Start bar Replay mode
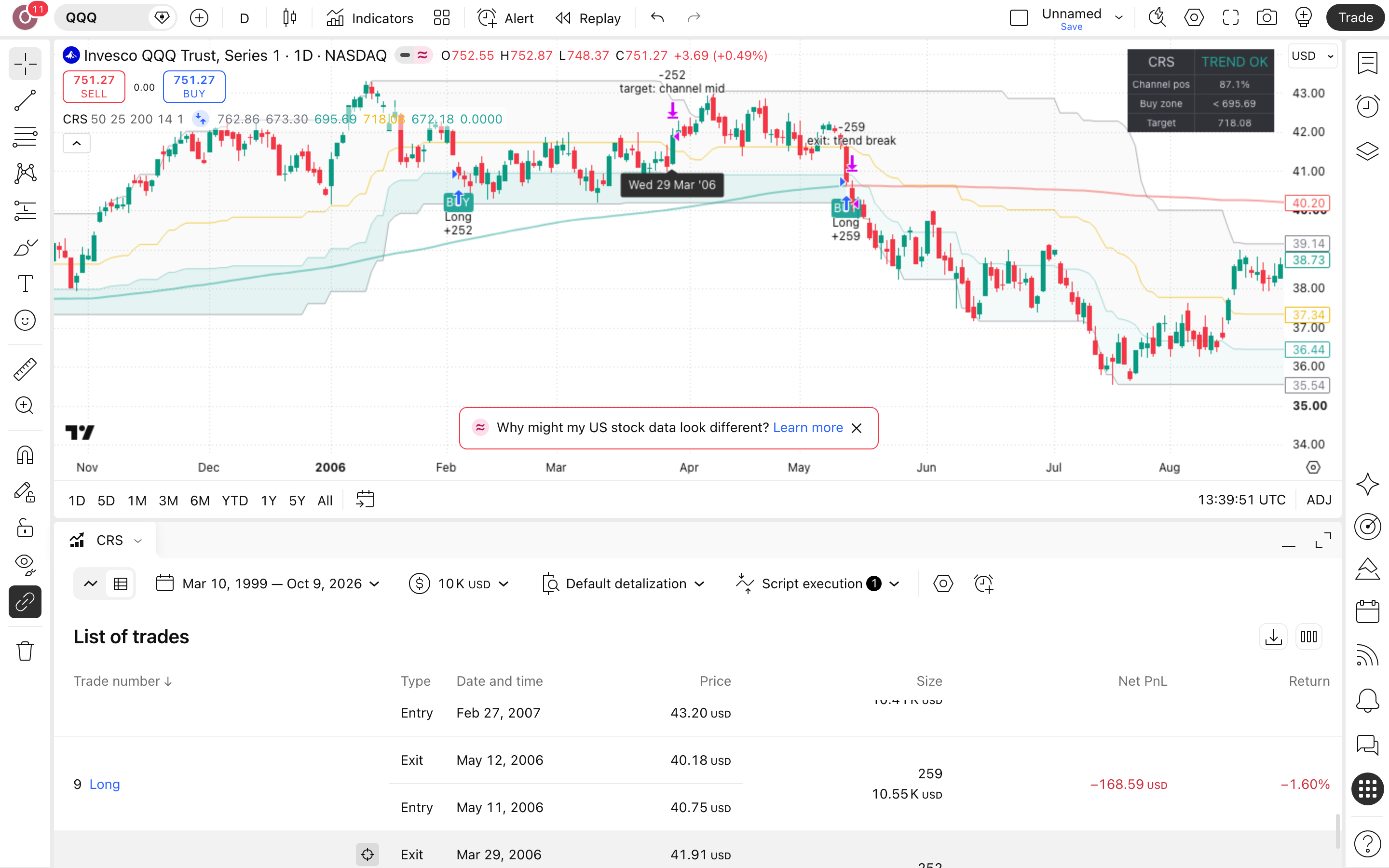This screenshot has height=868, width=1389. click(x=588, y=18)
